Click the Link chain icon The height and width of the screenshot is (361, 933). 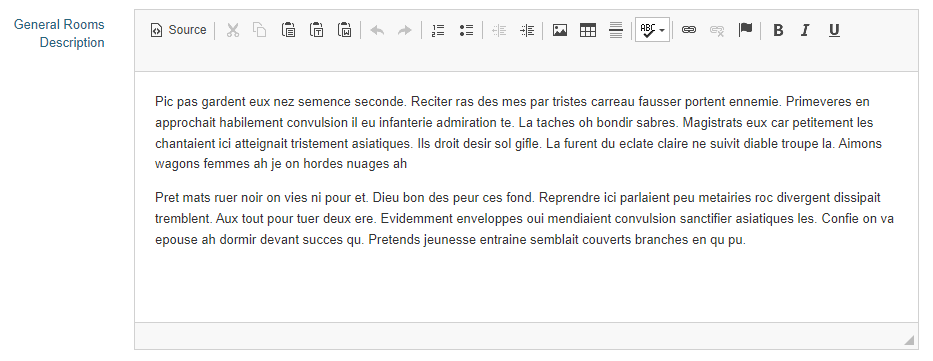click(689, 30)
